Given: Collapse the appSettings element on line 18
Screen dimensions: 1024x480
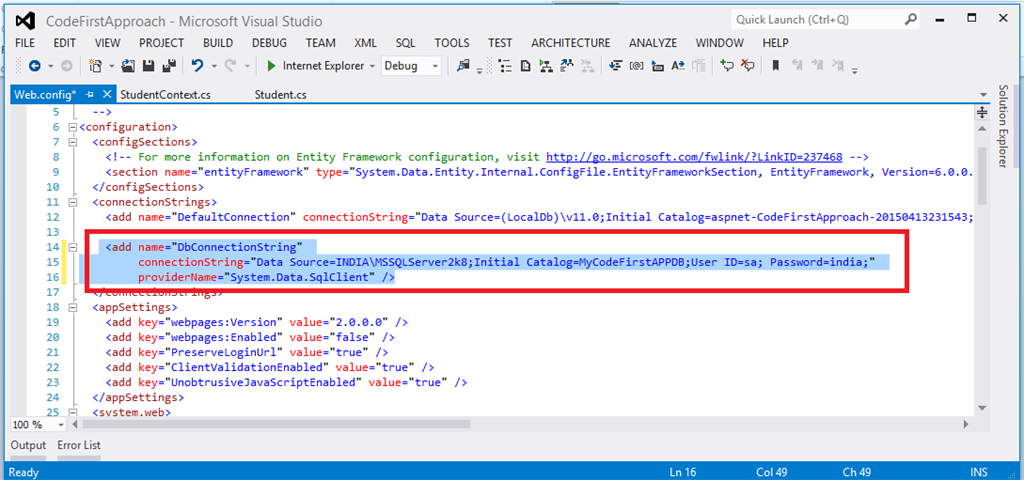Looking at the screenshot, I should pyautogui.click(x=72, y=307).
